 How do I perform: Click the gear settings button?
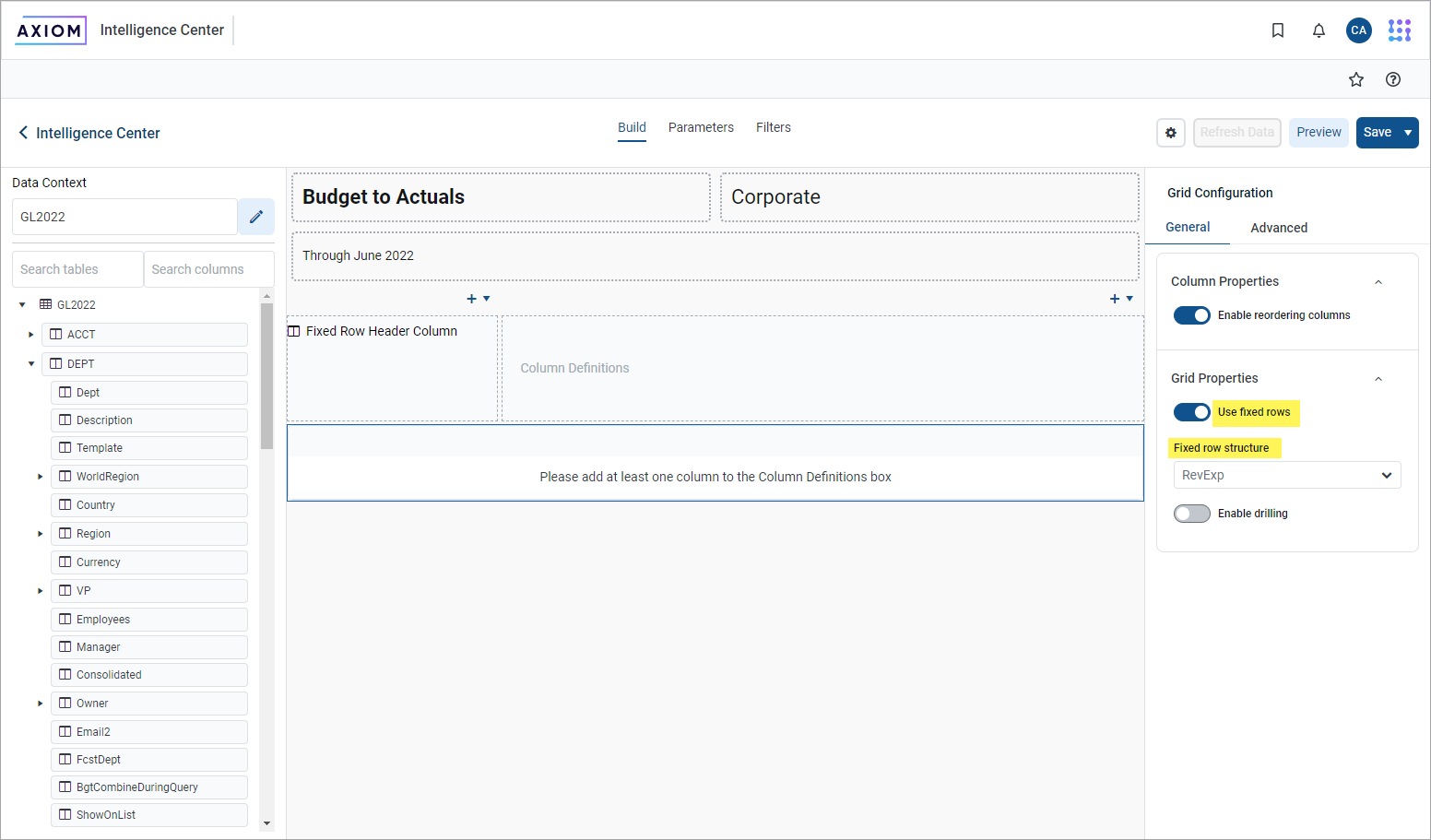[x=1170, y=133]
